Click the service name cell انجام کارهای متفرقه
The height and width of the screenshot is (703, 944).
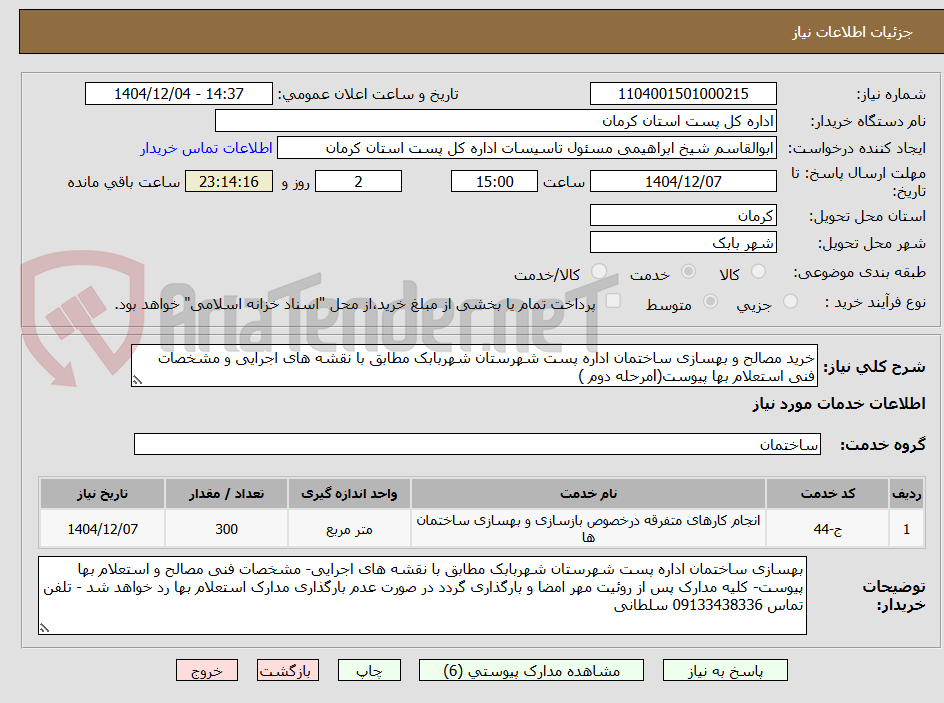click(588, 529)
